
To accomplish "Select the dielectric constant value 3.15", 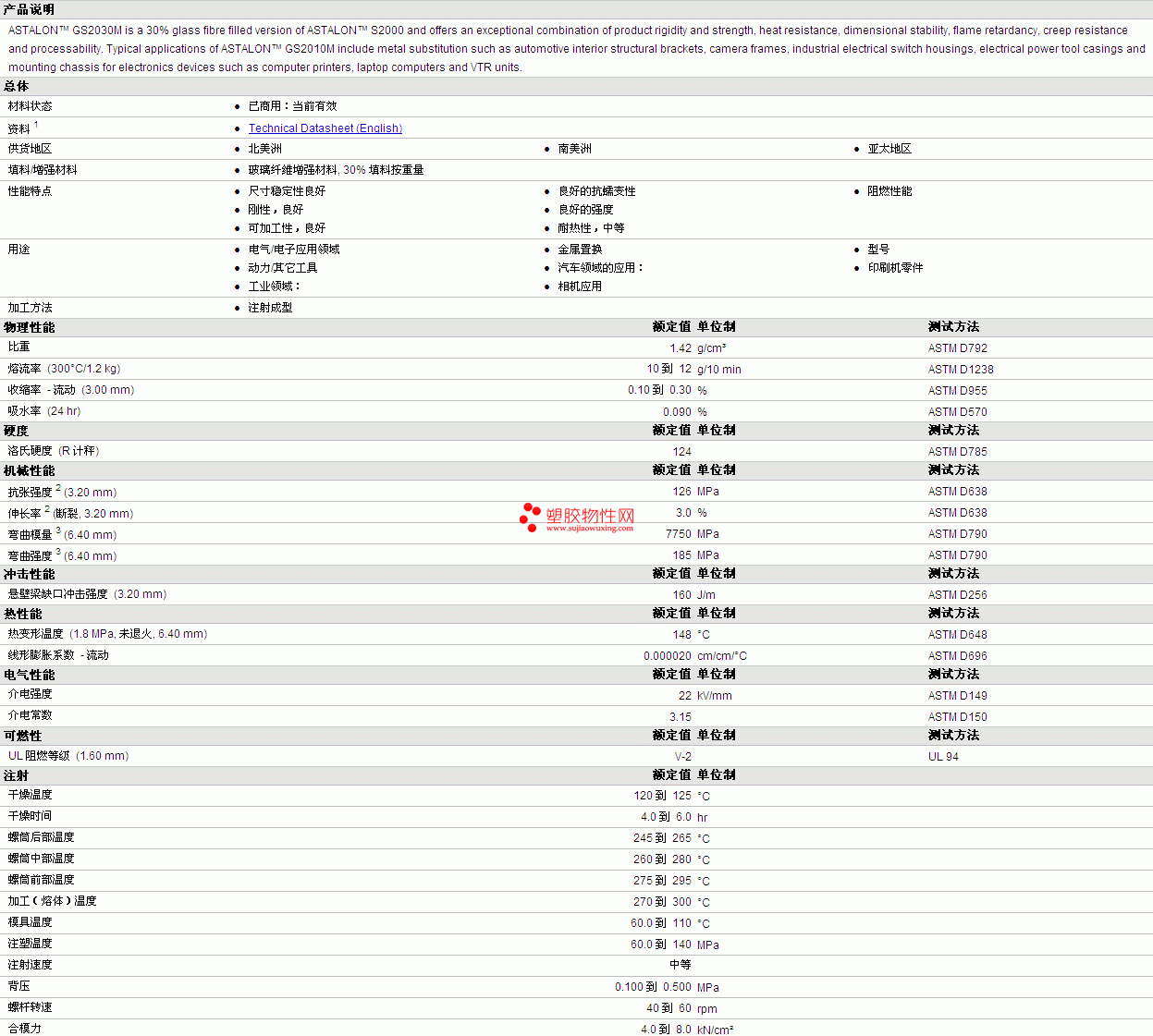I will pos(680,717).
